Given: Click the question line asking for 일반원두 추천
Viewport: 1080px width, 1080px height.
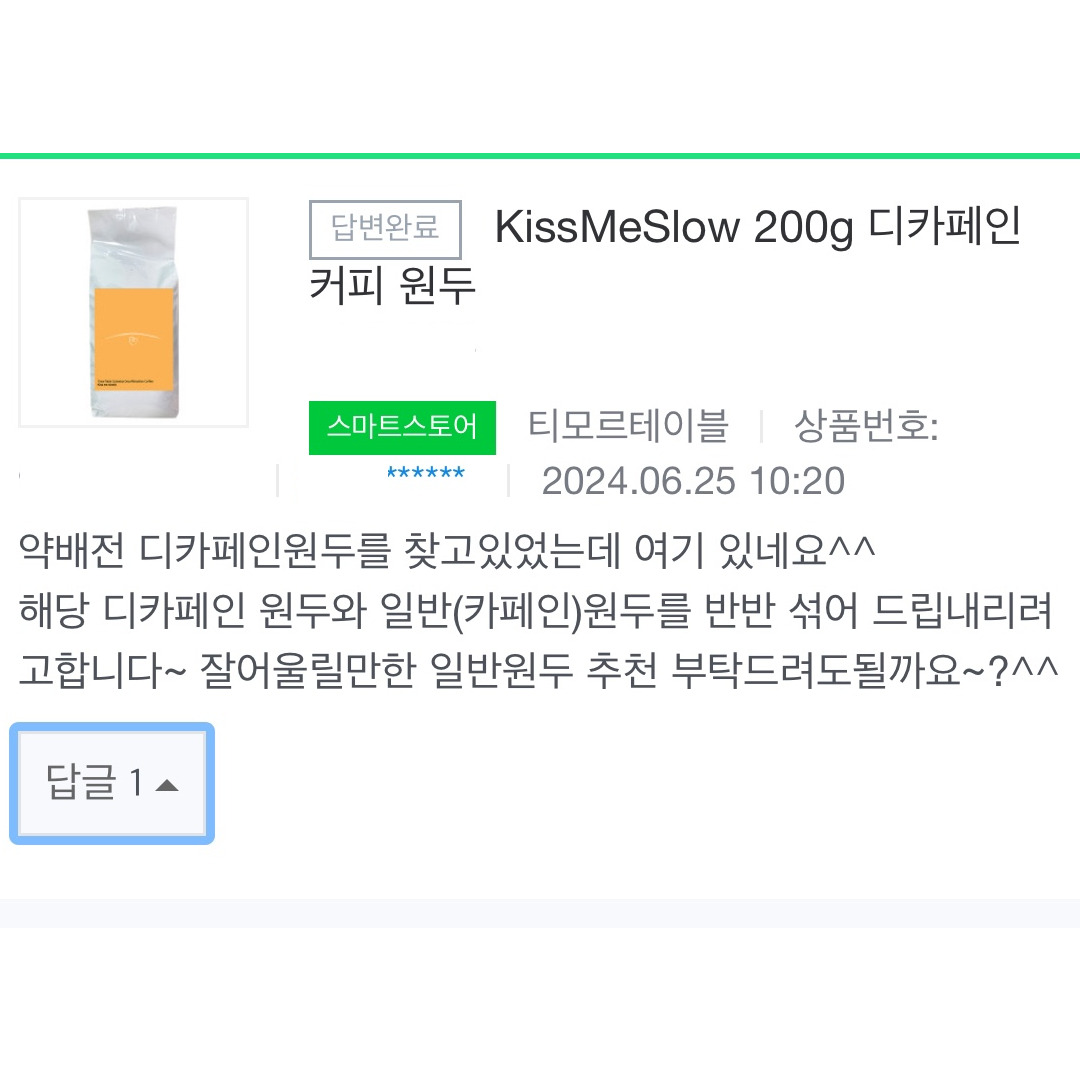Looking at the screenshot, I should tap(540, 668).
